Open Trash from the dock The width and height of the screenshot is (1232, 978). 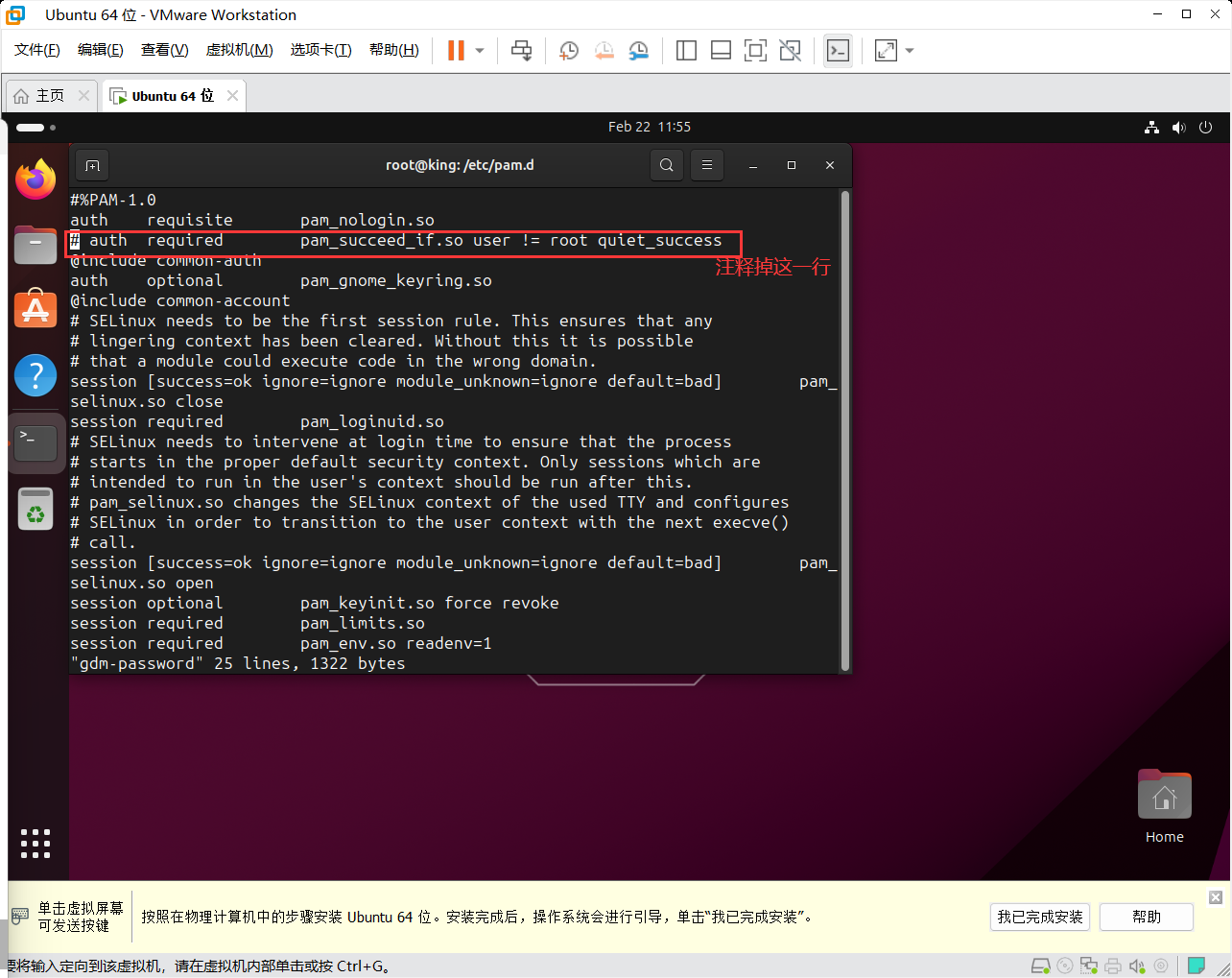[x=36, y=509]
